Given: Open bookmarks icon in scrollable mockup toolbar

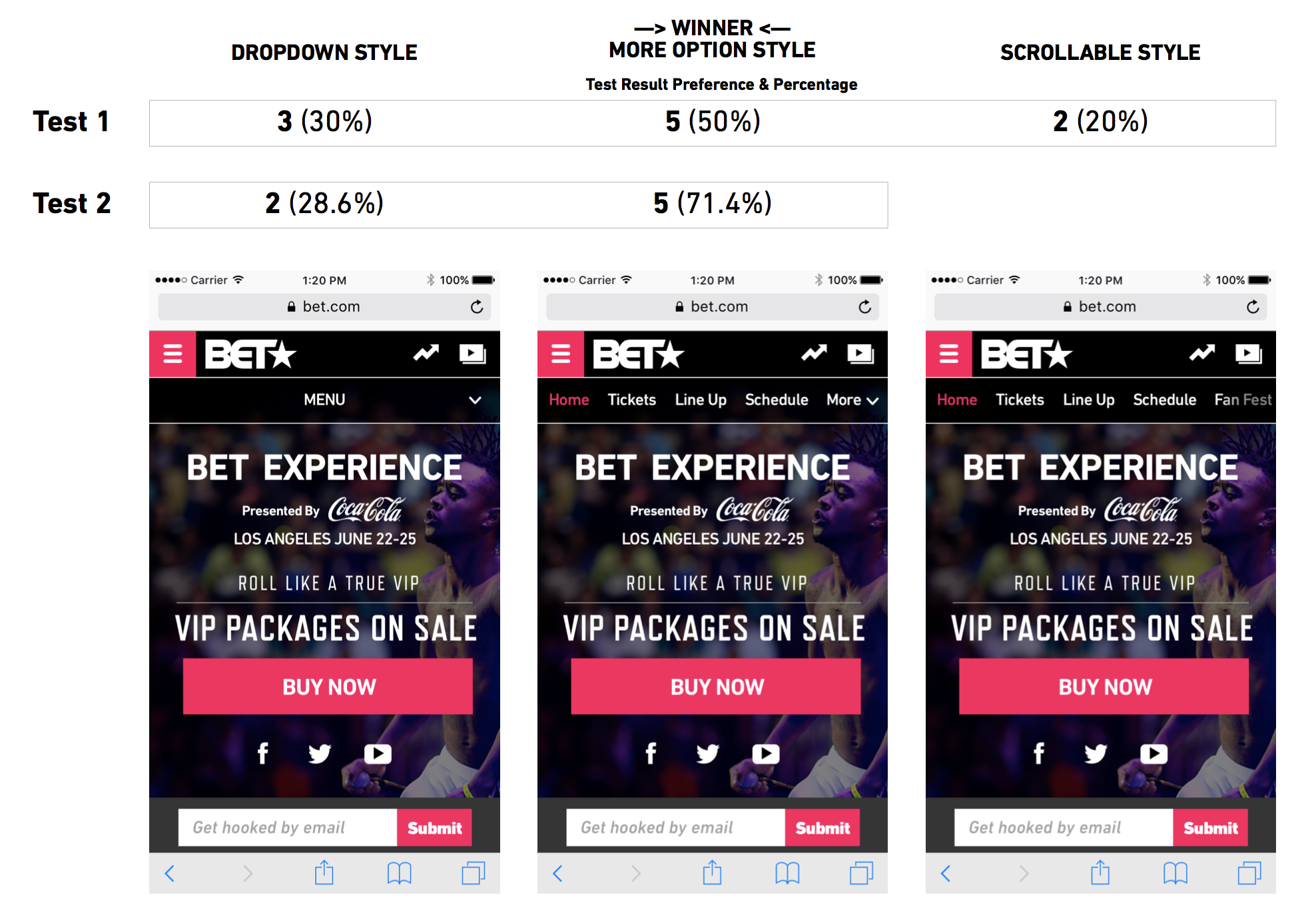Looking at the screenshot, I should pyautogui.click(x=1175, y=873).
